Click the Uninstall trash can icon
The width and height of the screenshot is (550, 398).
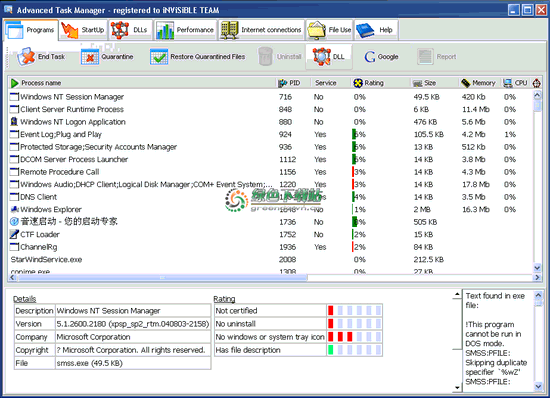click(x=265, y=56)
